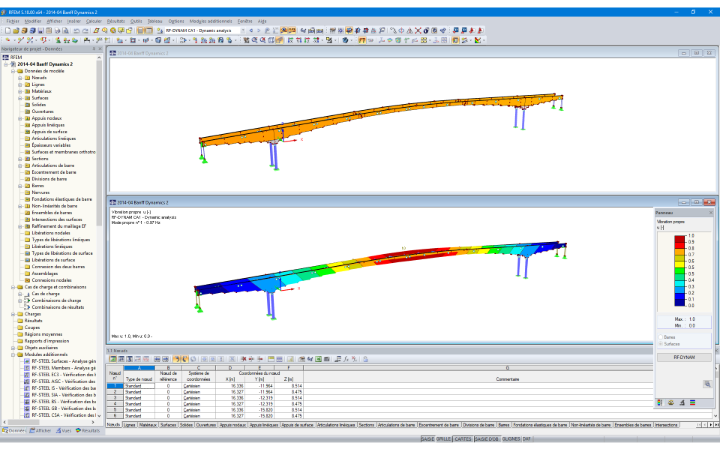Open the Résultats navigator tab
Viewport: 720px width, 450px height.
(88, 431)
